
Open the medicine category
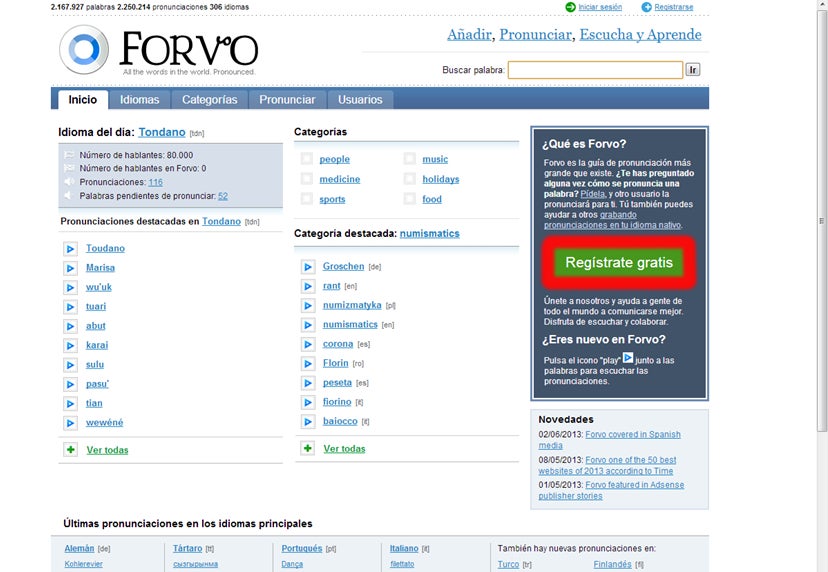coord(340,179)
